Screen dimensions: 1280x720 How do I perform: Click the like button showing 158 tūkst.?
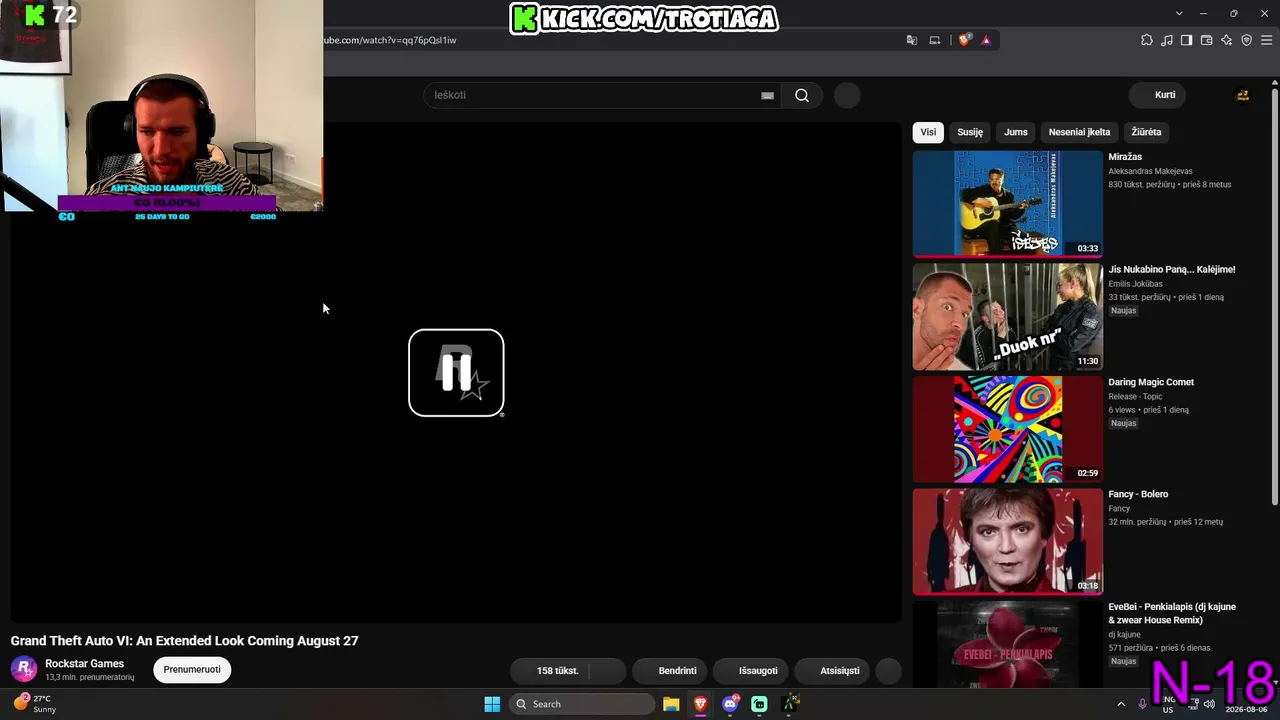point(549,671)
